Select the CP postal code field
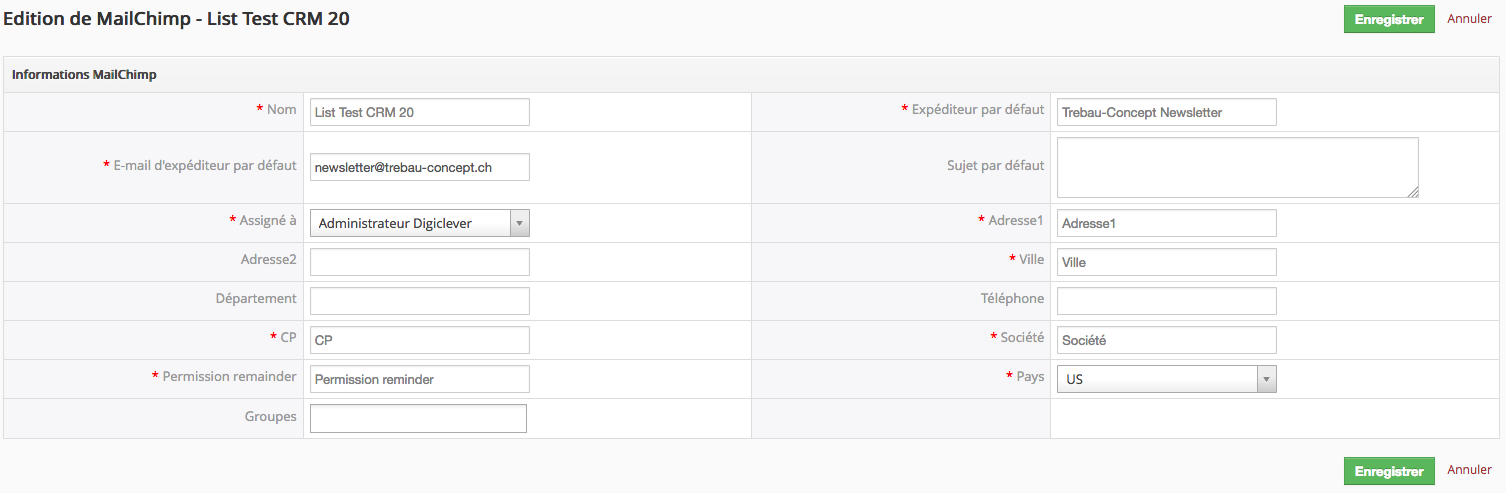This screenshot has width=1506, height=493. (x=419, y=340)
